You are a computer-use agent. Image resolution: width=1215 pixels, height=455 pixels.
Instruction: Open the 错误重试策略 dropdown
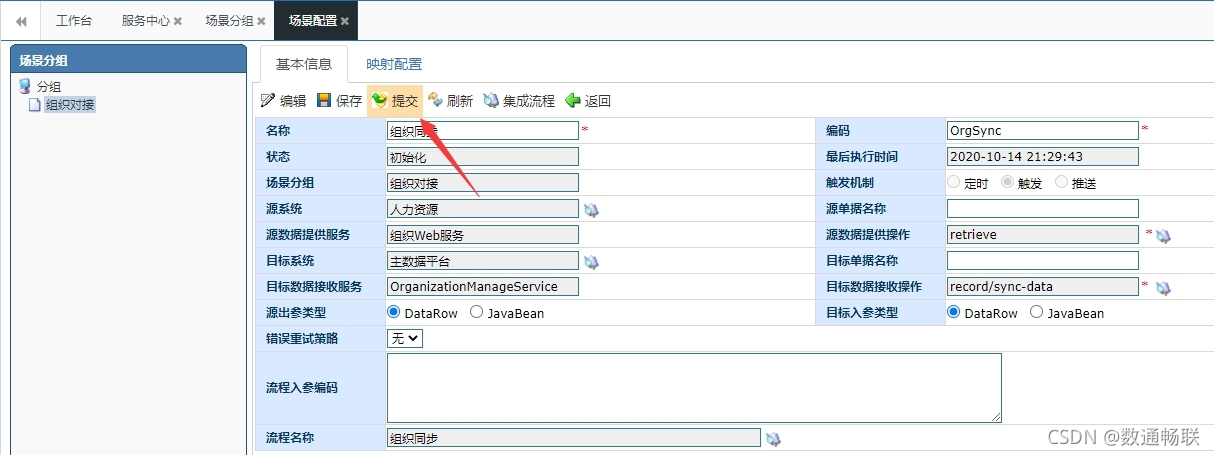coord(405,338)
